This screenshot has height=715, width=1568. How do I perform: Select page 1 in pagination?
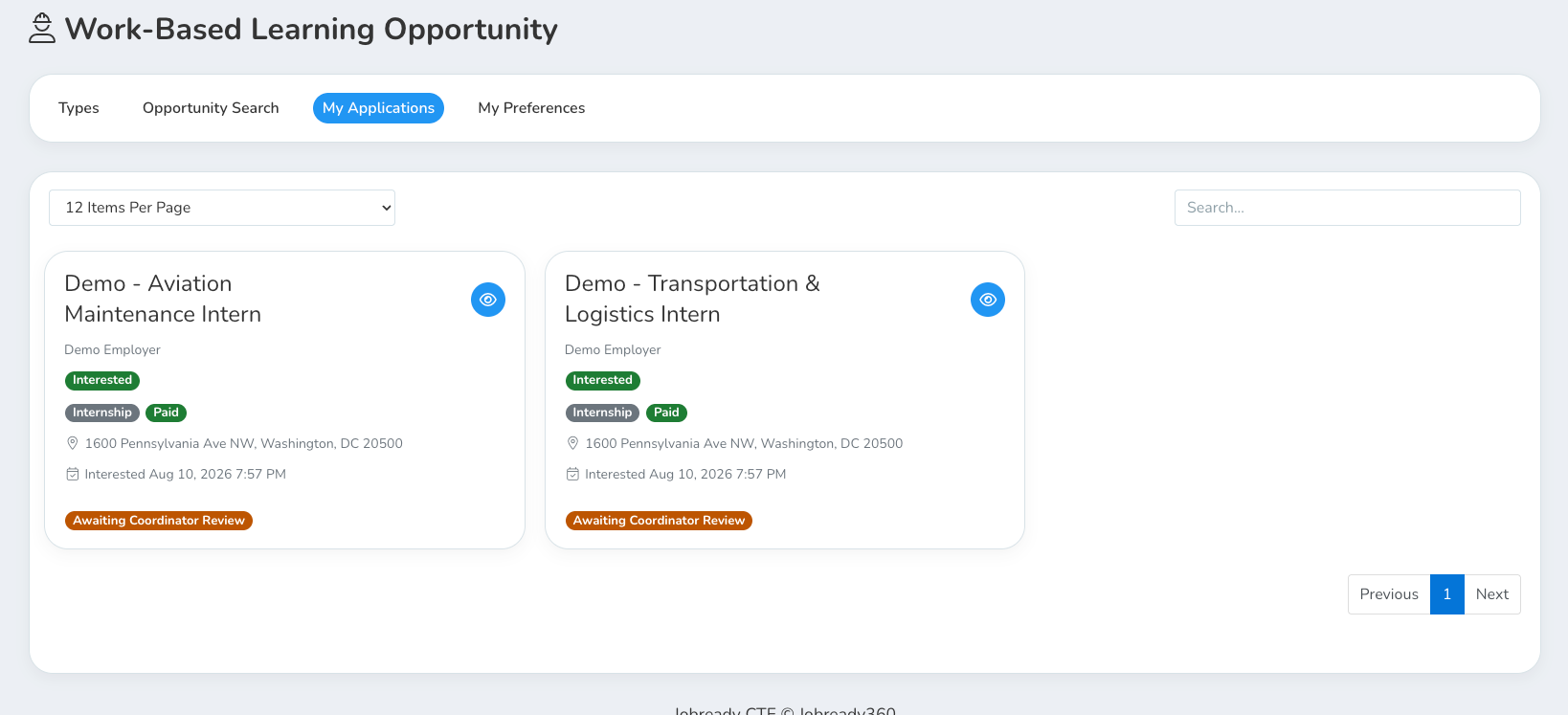[1447, 594]
